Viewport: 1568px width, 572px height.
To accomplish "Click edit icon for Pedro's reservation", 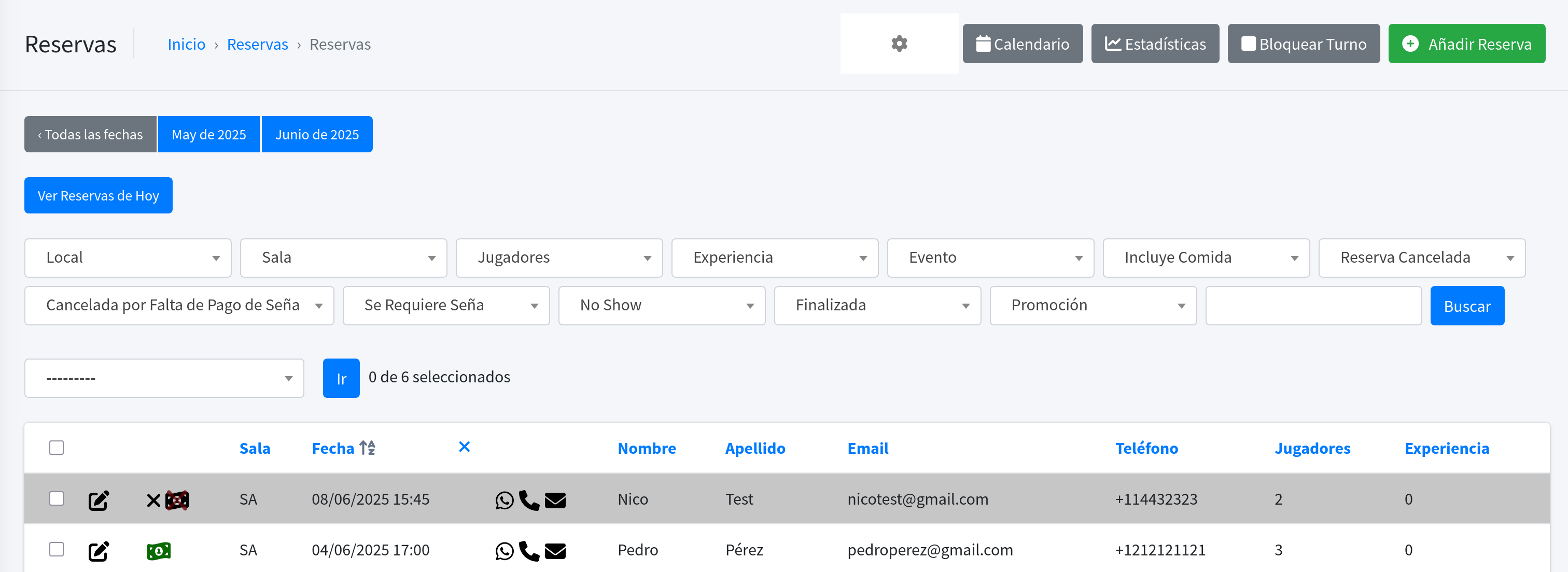I will pos(99,551).
